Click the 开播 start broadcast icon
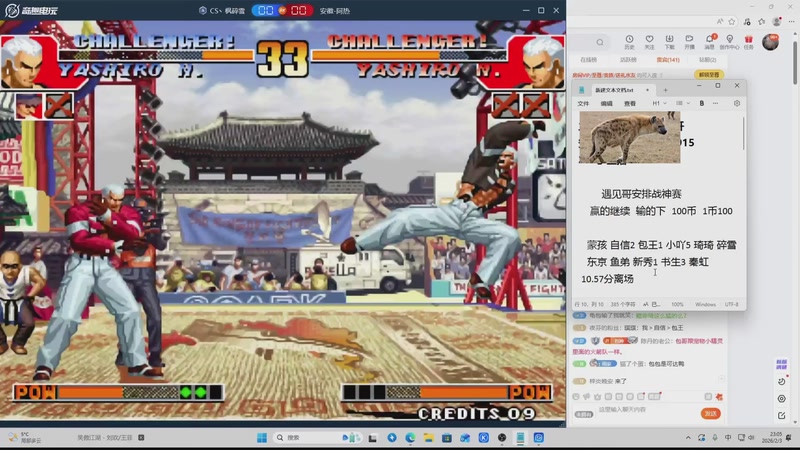The width and height of the screenshot is (800, 450). (x=689, y=42)
